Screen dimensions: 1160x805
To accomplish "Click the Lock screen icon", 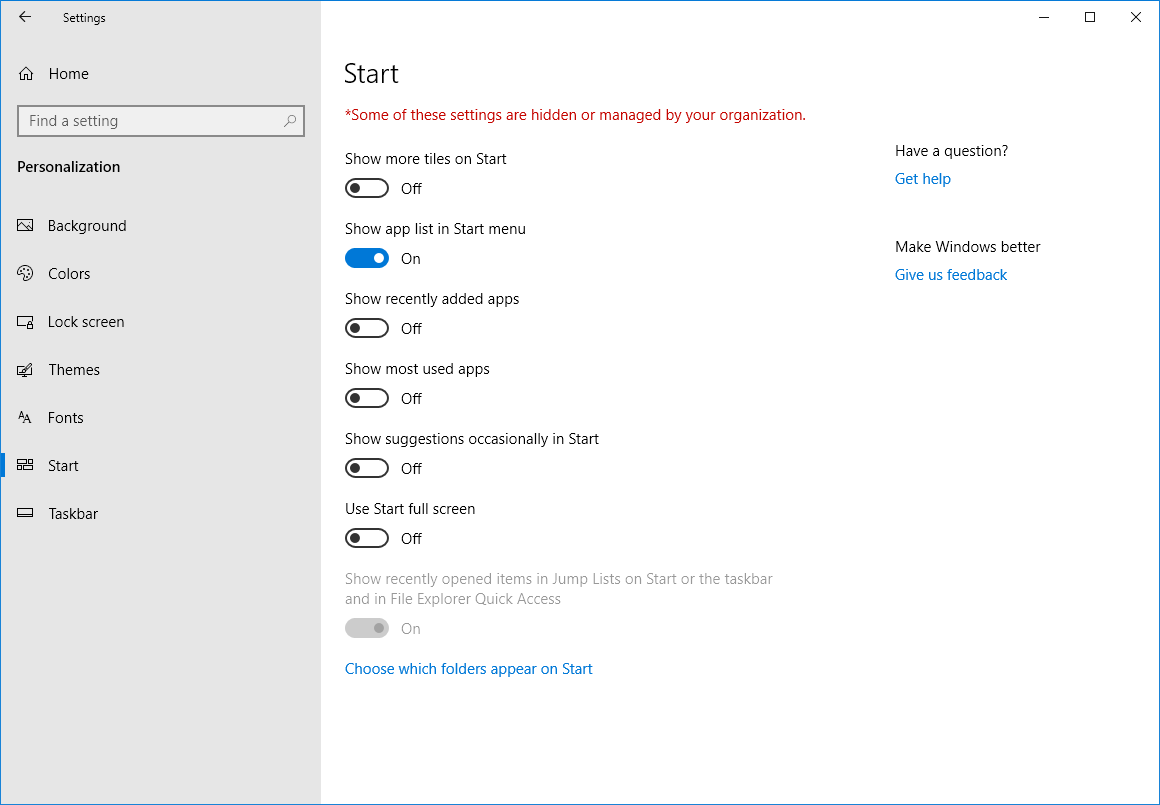I will pos(25,322).
